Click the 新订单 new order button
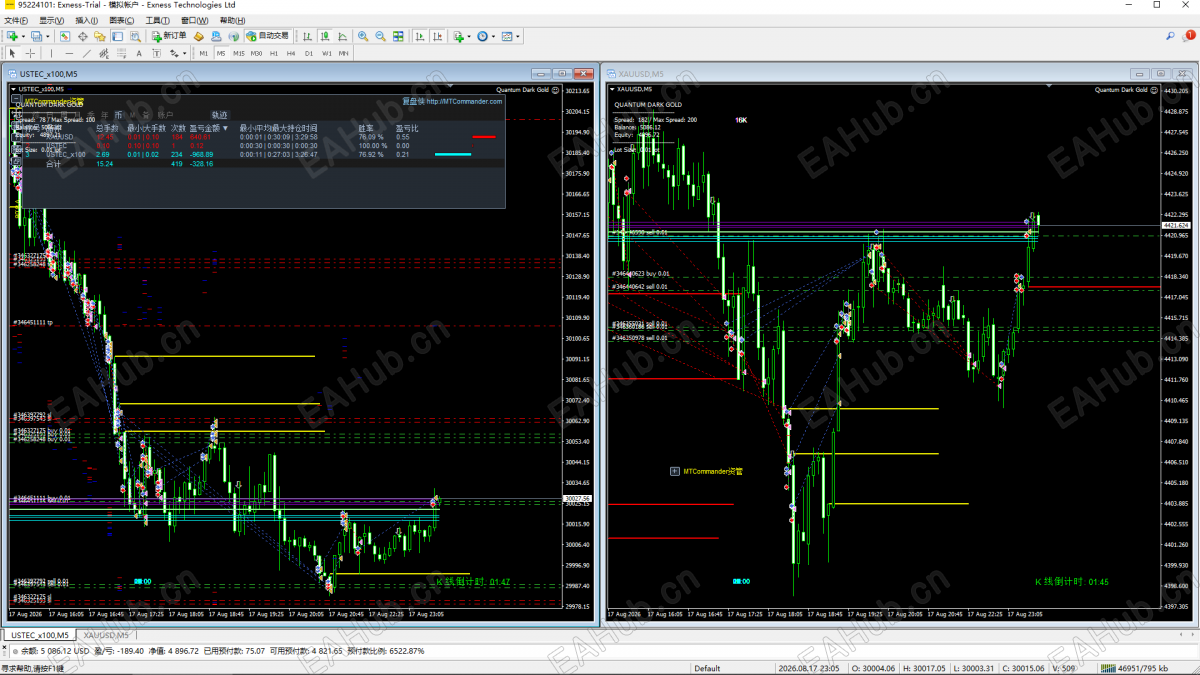Screen dimensions: 1200x675 coord(168,36)
